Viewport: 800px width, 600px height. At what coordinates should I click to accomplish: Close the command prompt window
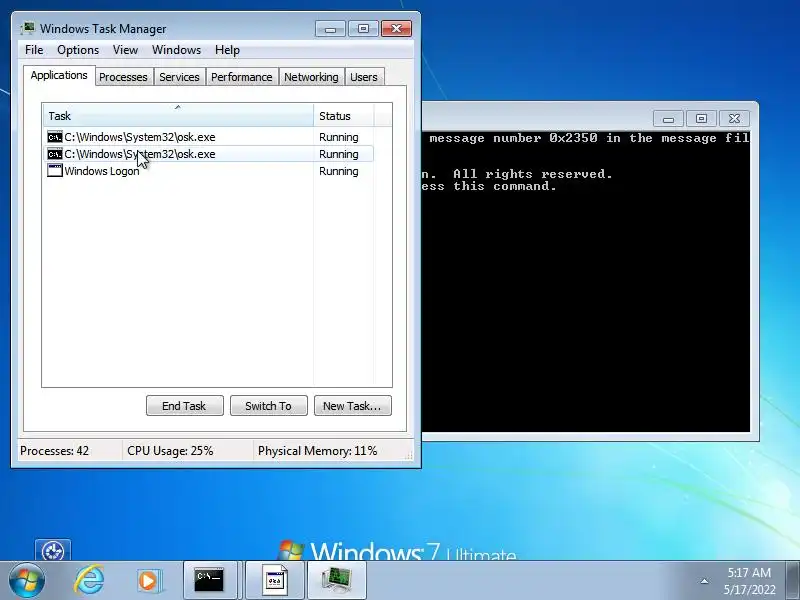point(734,119)
